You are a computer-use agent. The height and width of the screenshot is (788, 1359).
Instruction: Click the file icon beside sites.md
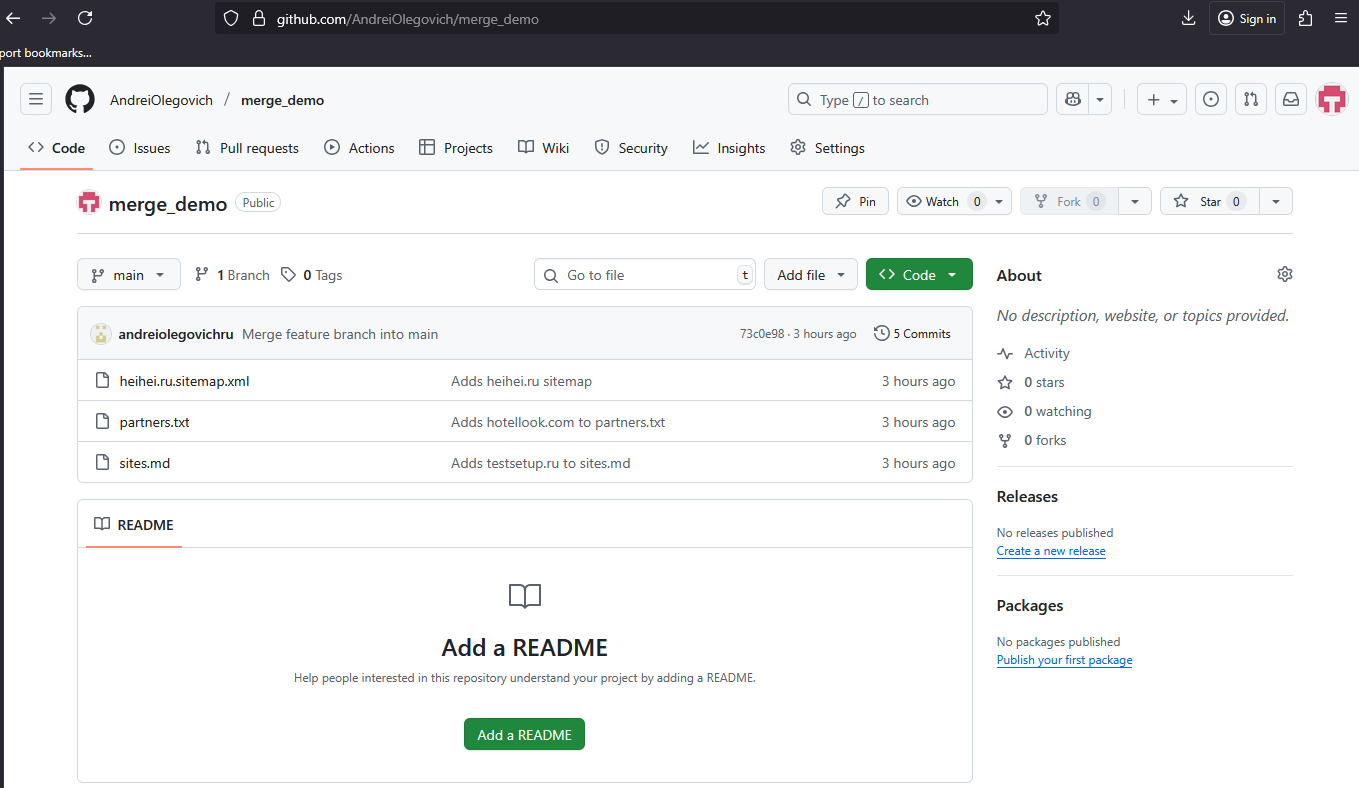(101, 462)
